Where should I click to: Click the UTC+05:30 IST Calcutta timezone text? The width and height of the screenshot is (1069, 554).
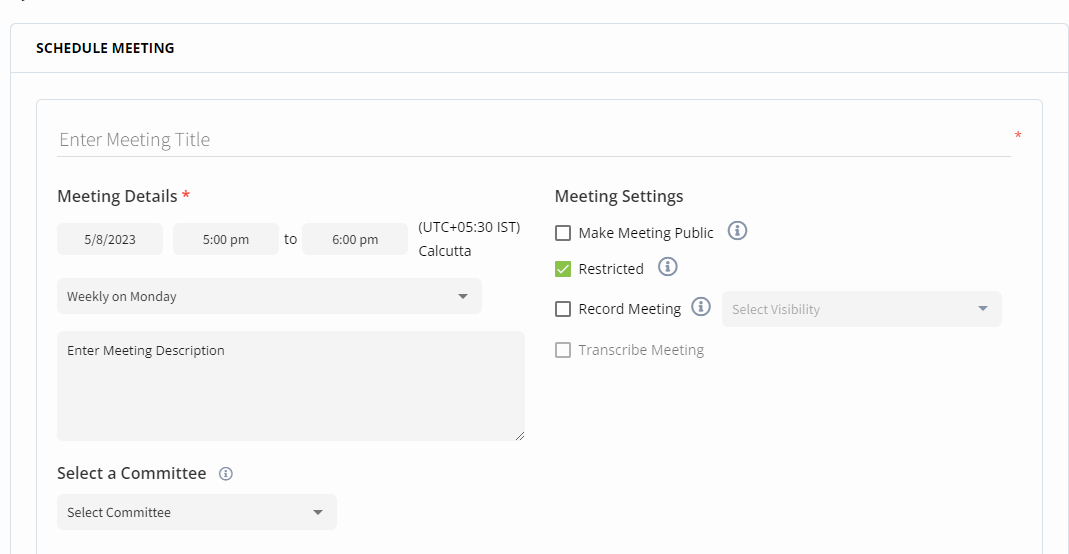click(x=469, y=239)
